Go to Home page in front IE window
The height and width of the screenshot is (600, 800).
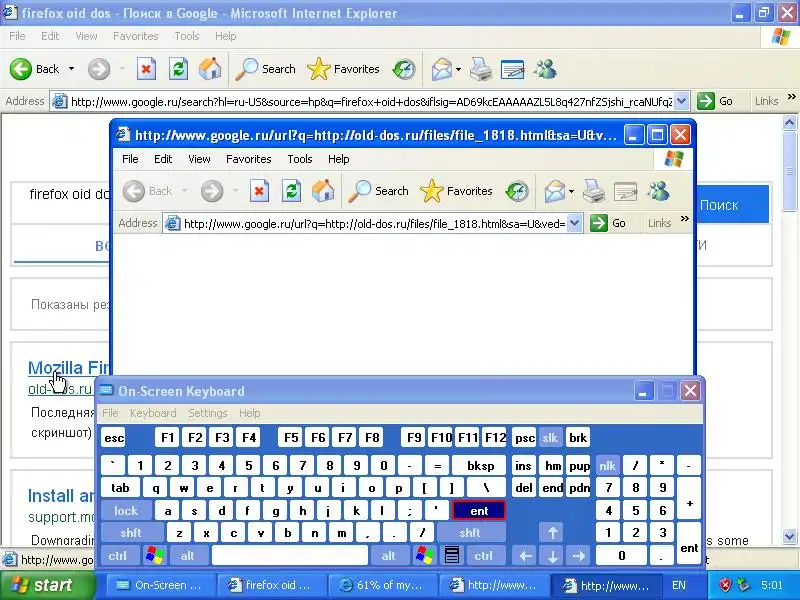pyautogui.click(x=323, y=191)
